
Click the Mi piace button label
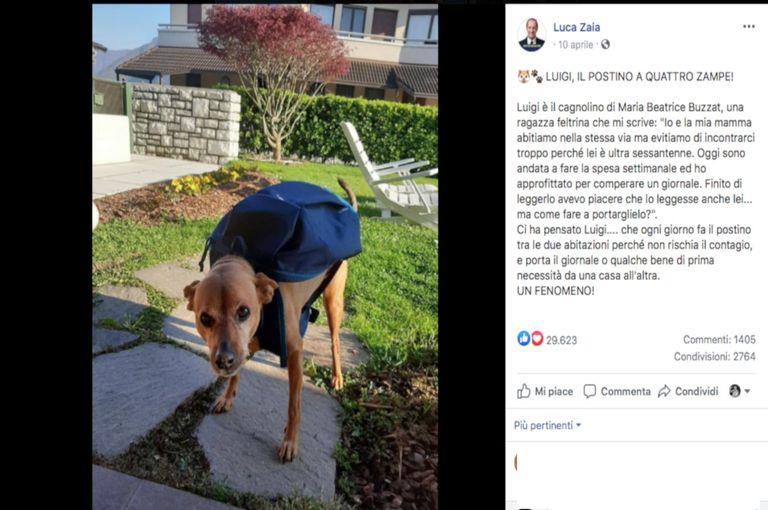tap(553, 391)
